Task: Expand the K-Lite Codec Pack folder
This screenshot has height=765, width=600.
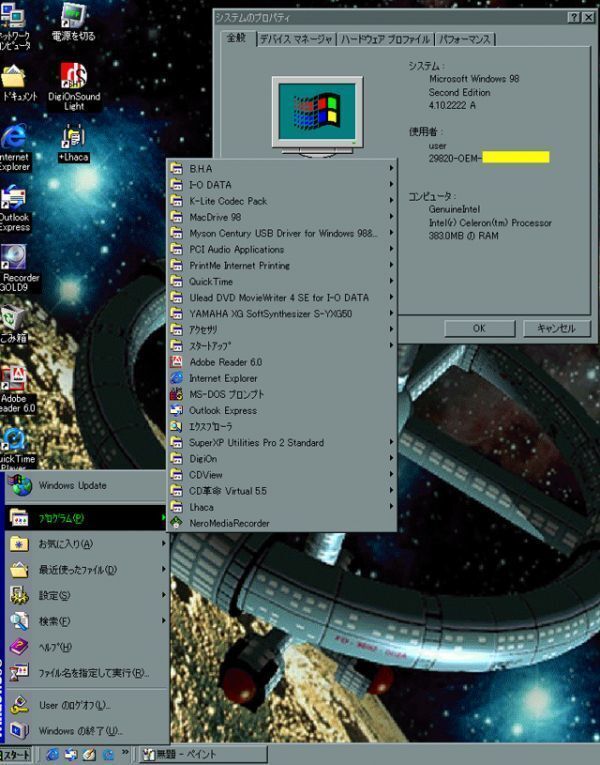Action: point(282,201)
